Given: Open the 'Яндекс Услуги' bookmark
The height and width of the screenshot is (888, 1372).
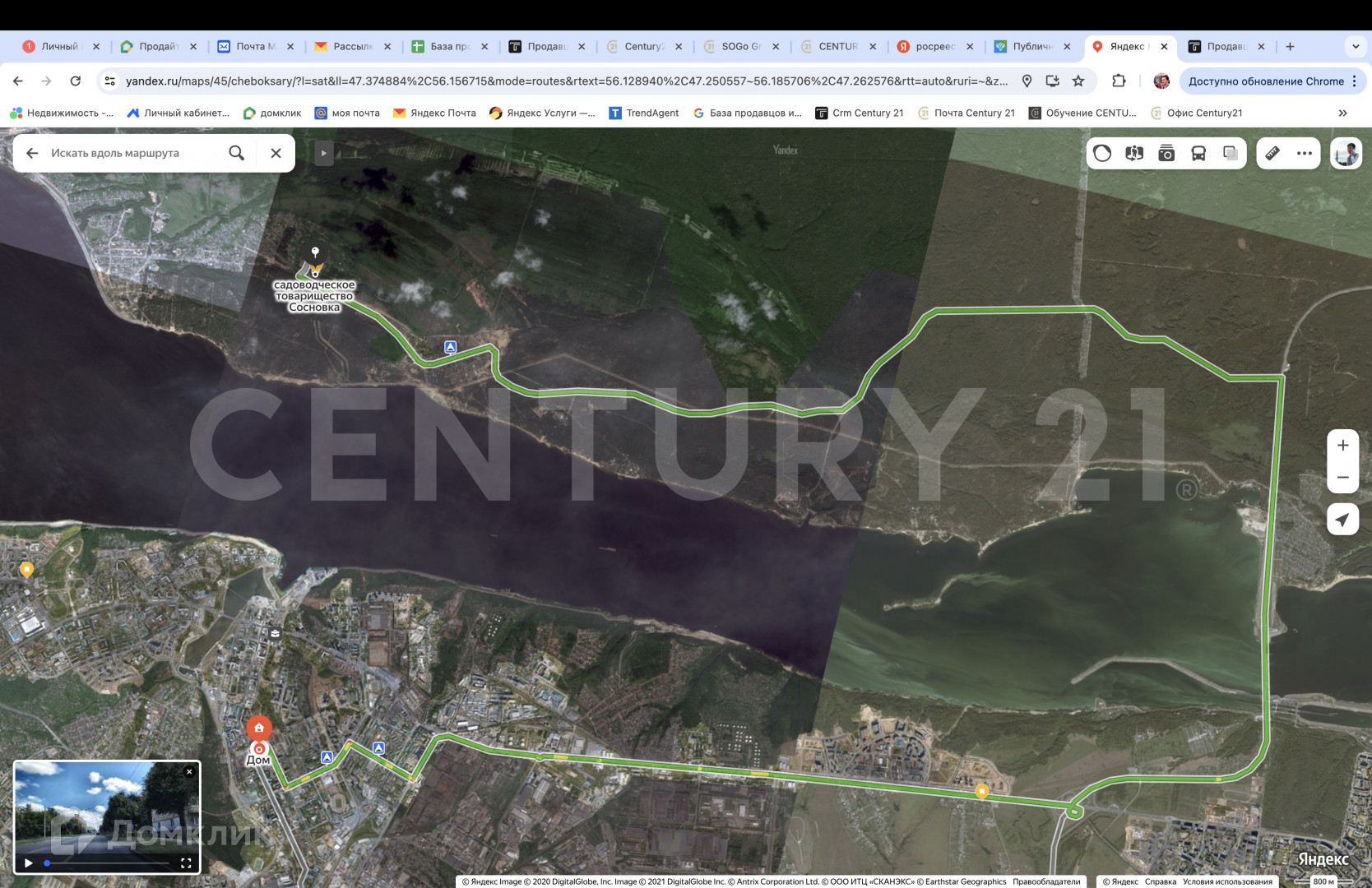Looking at the screenshot, I should (x=542, y=113).
